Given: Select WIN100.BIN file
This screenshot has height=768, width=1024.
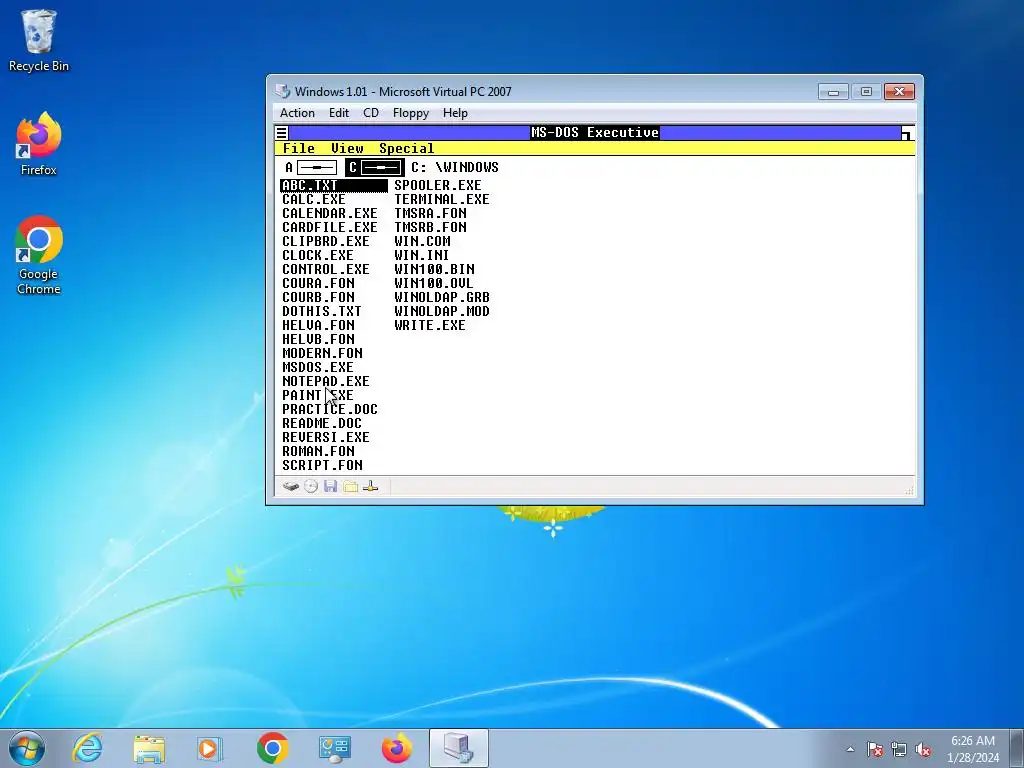Looking at the screenshot, I should 434,269.
